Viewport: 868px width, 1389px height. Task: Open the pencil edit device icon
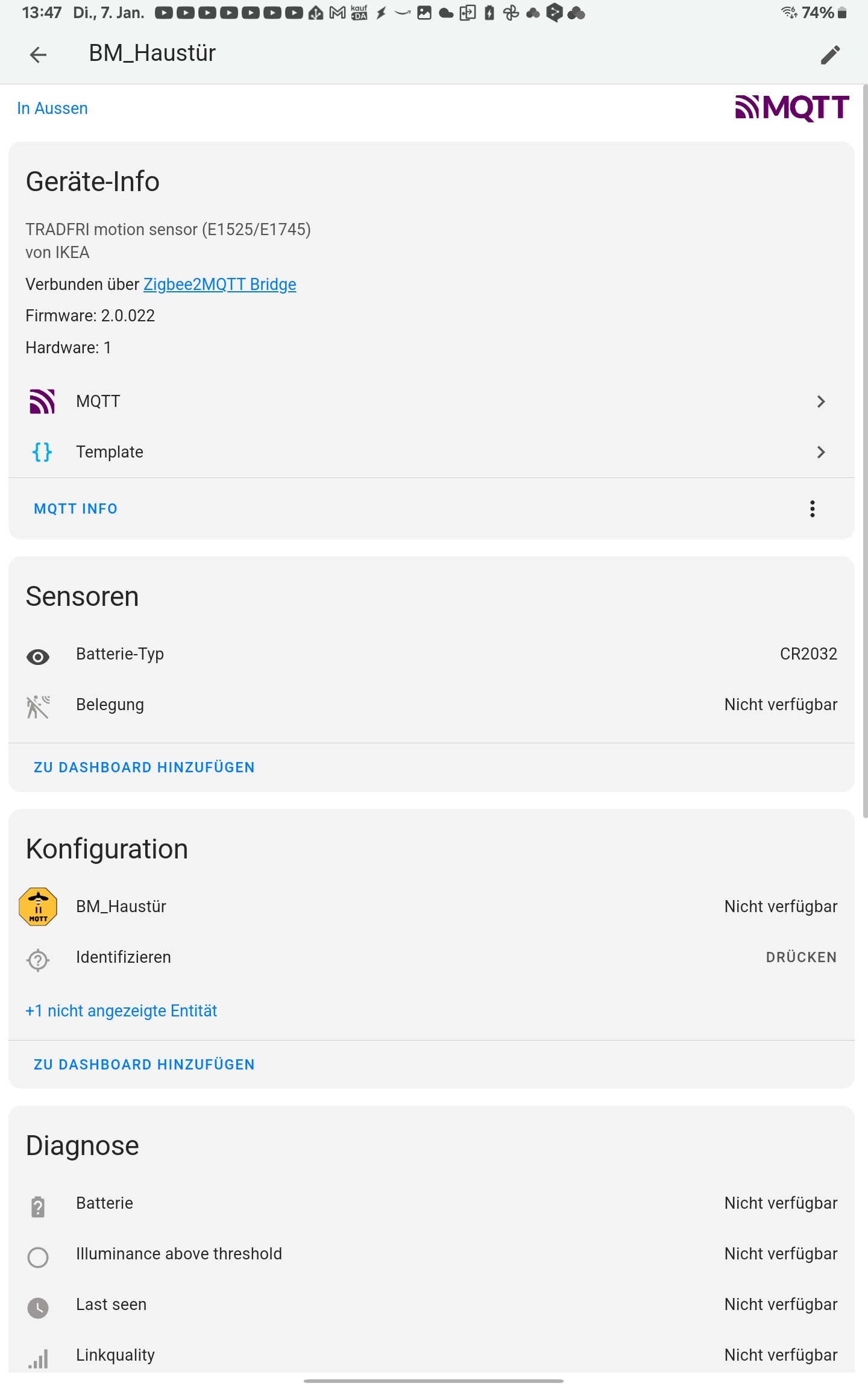830,55
